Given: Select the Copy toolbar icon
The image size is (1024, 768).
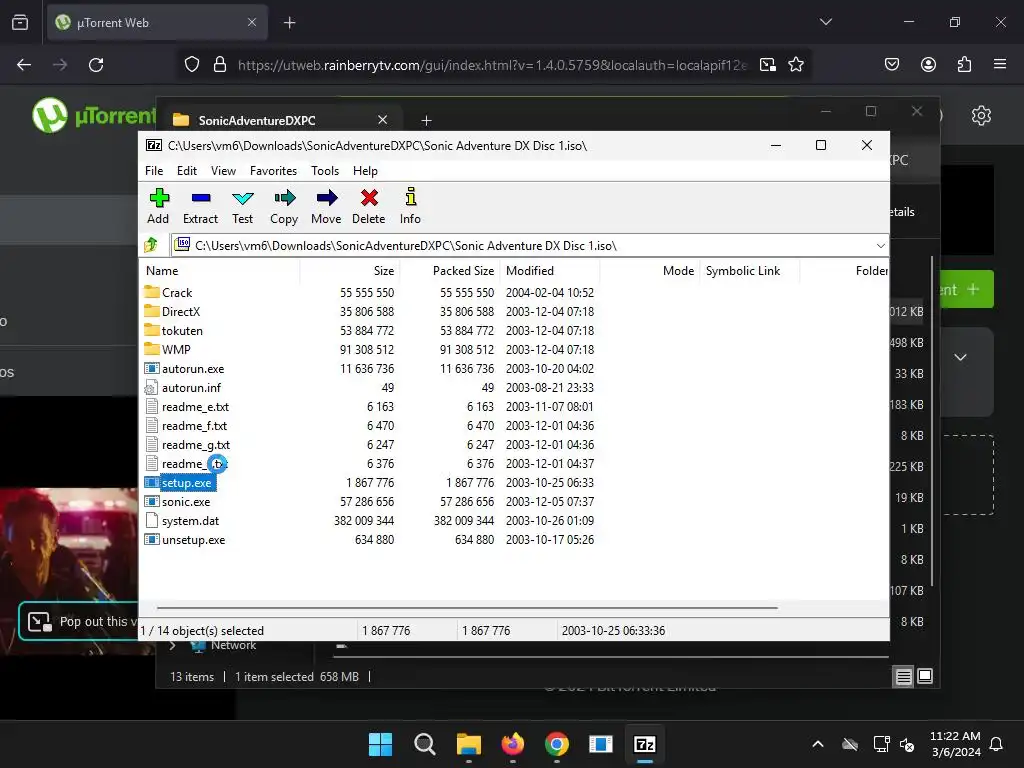Looking at the screenshot, I should 284,206.
